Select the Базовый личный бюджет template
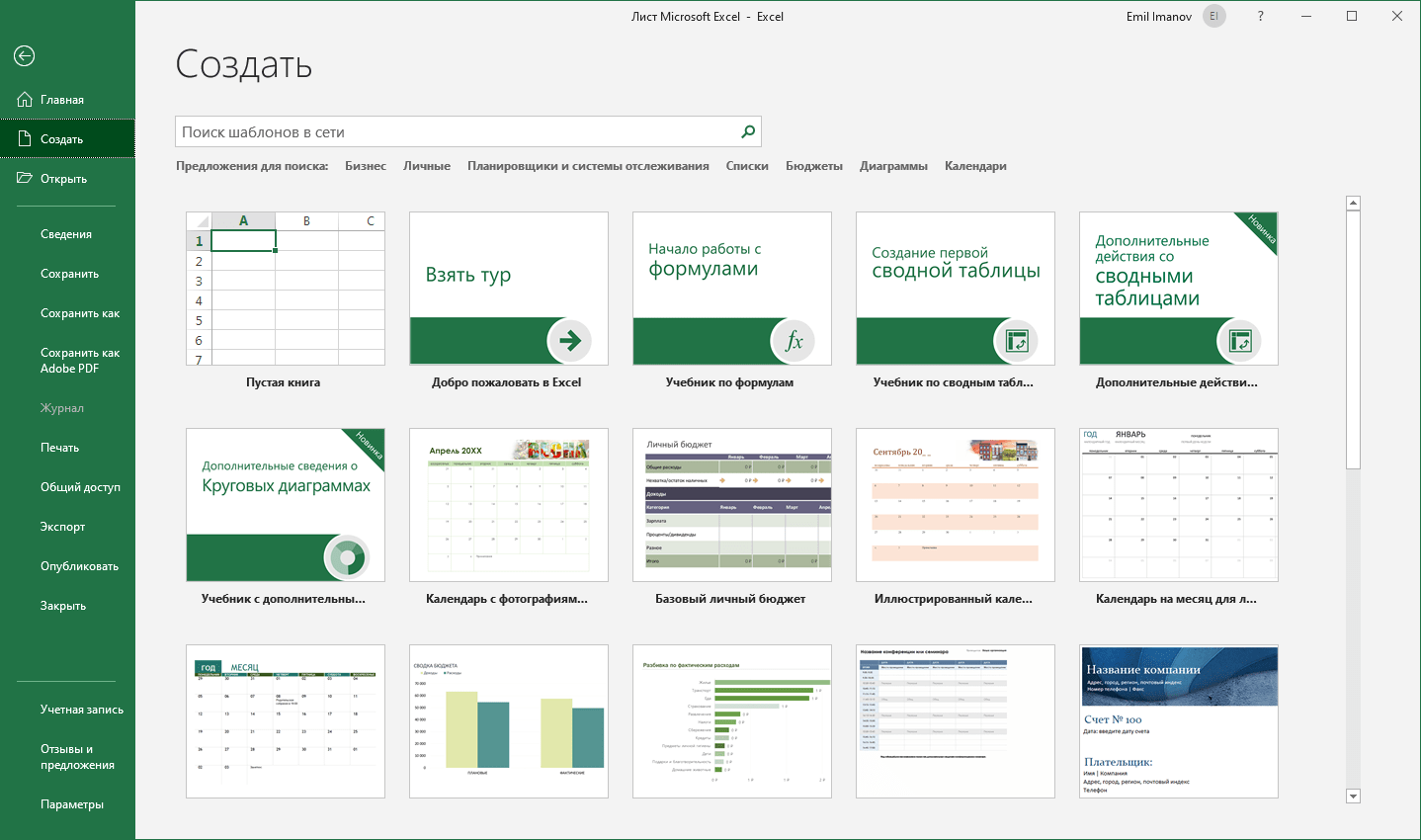 coord(731,505)
